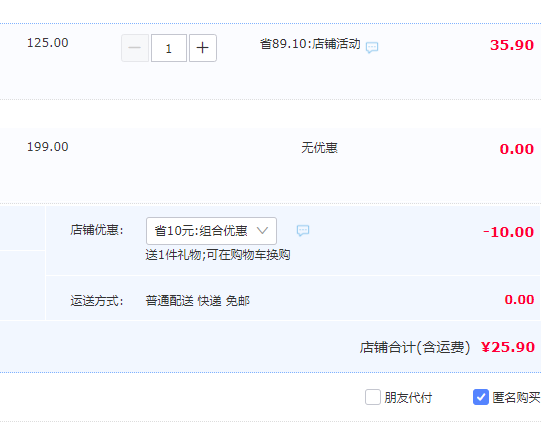552x427 pixels.
Task: Click the 无优惠 text in second item row
Action: [x=319, y=147]
